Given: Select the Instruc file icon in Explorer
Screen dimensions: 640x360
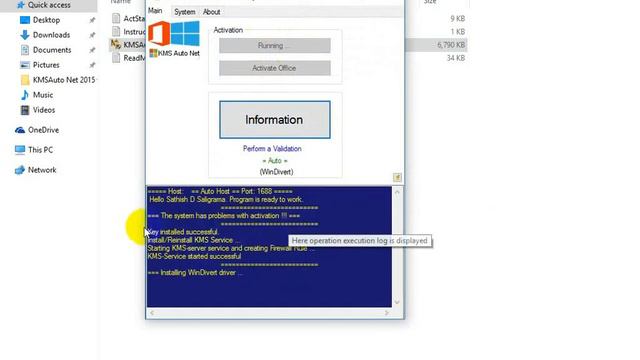Looking at the screenshot, I should click(x=116, y=31).
